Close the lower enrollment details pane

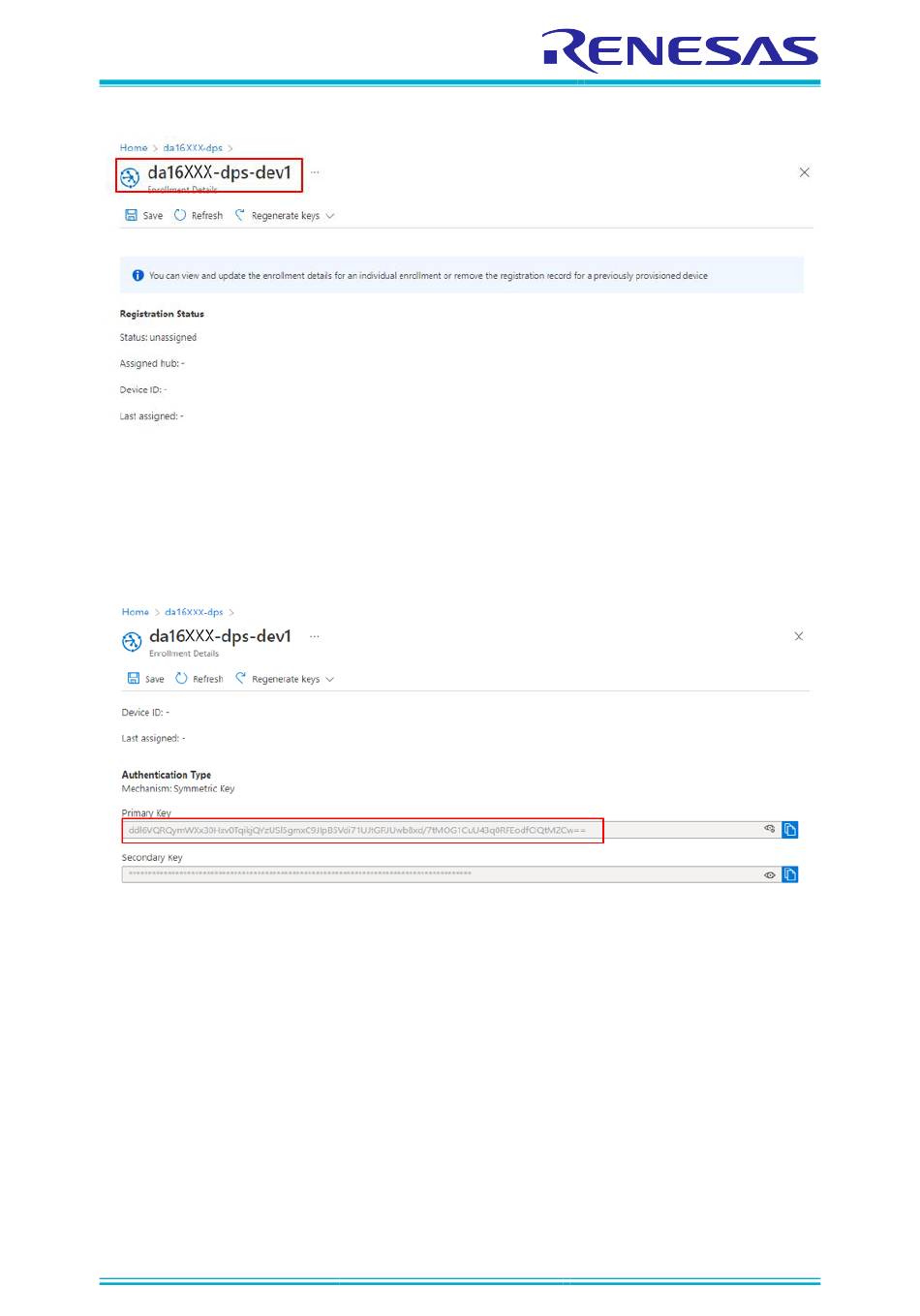(x=799, y=636)
